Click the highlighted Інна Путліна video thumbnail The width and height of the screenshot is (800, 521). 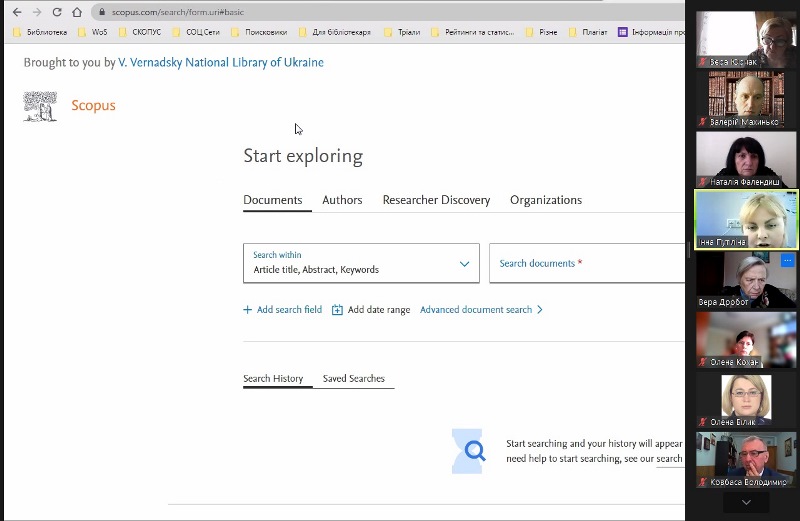[746, 219]
